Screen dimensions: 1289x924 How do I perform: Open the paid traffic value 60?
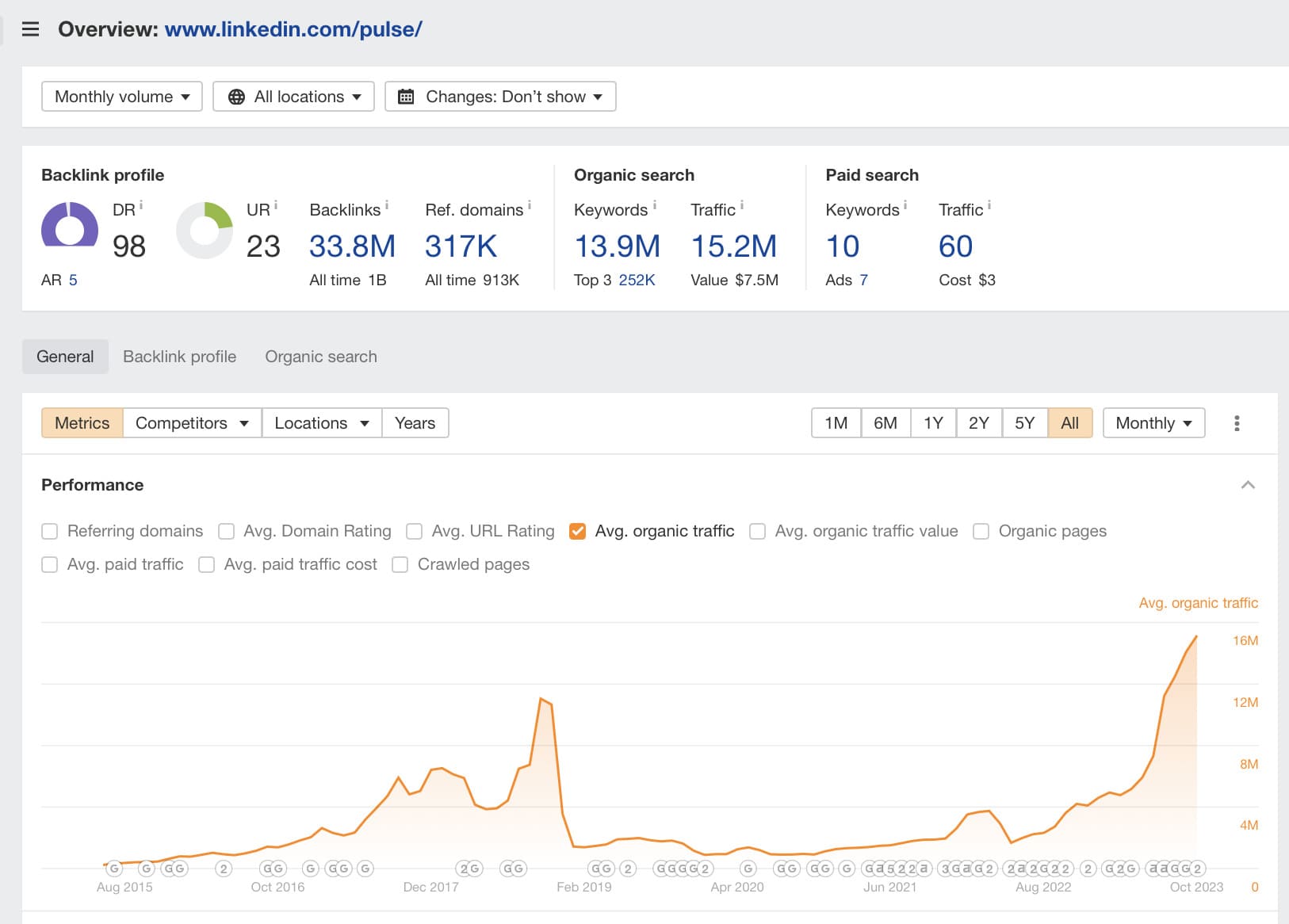[x=955, y=246]
